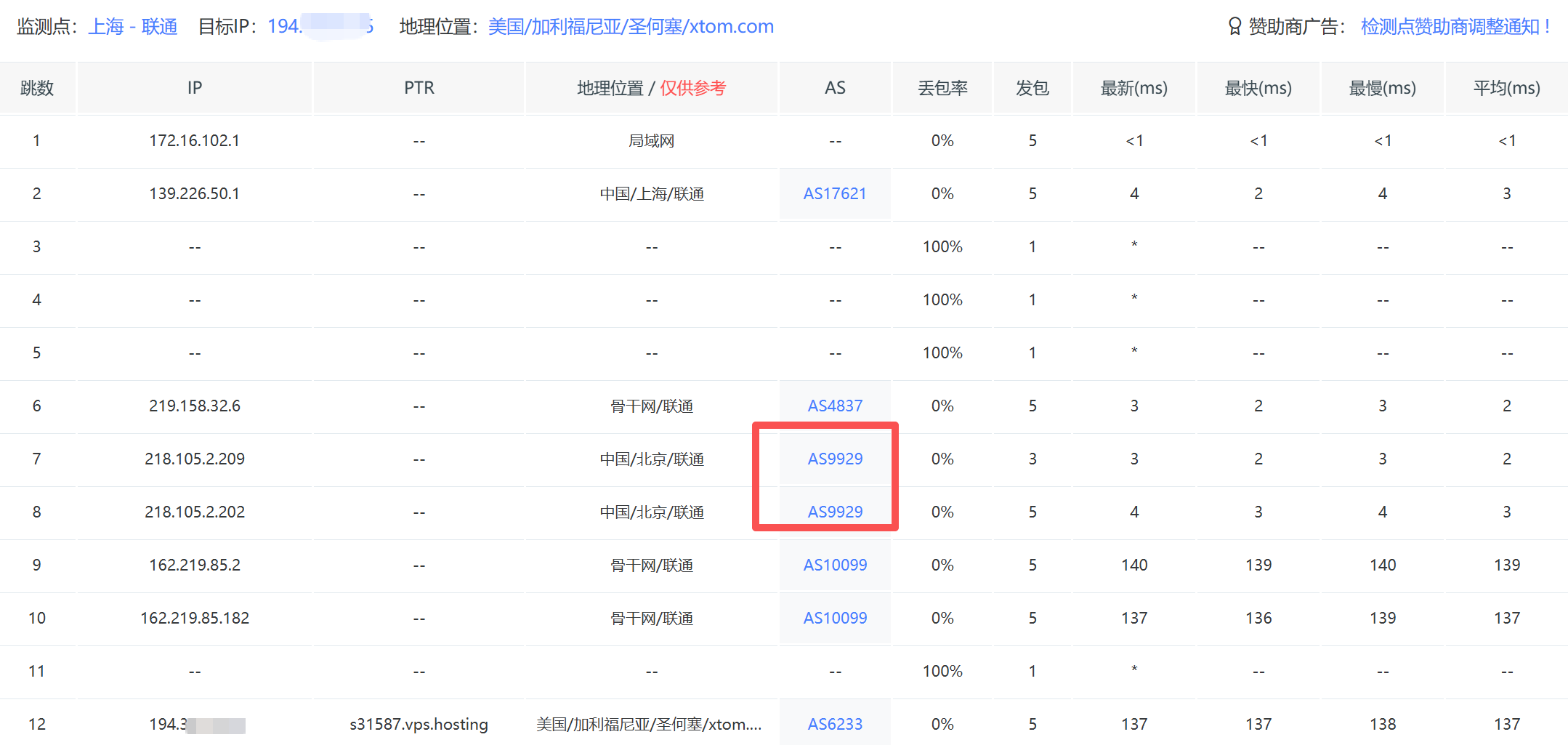
Task: Click 骨干网/联通 location in row 162.219.85.2
Action: click(x=652, y=565)
